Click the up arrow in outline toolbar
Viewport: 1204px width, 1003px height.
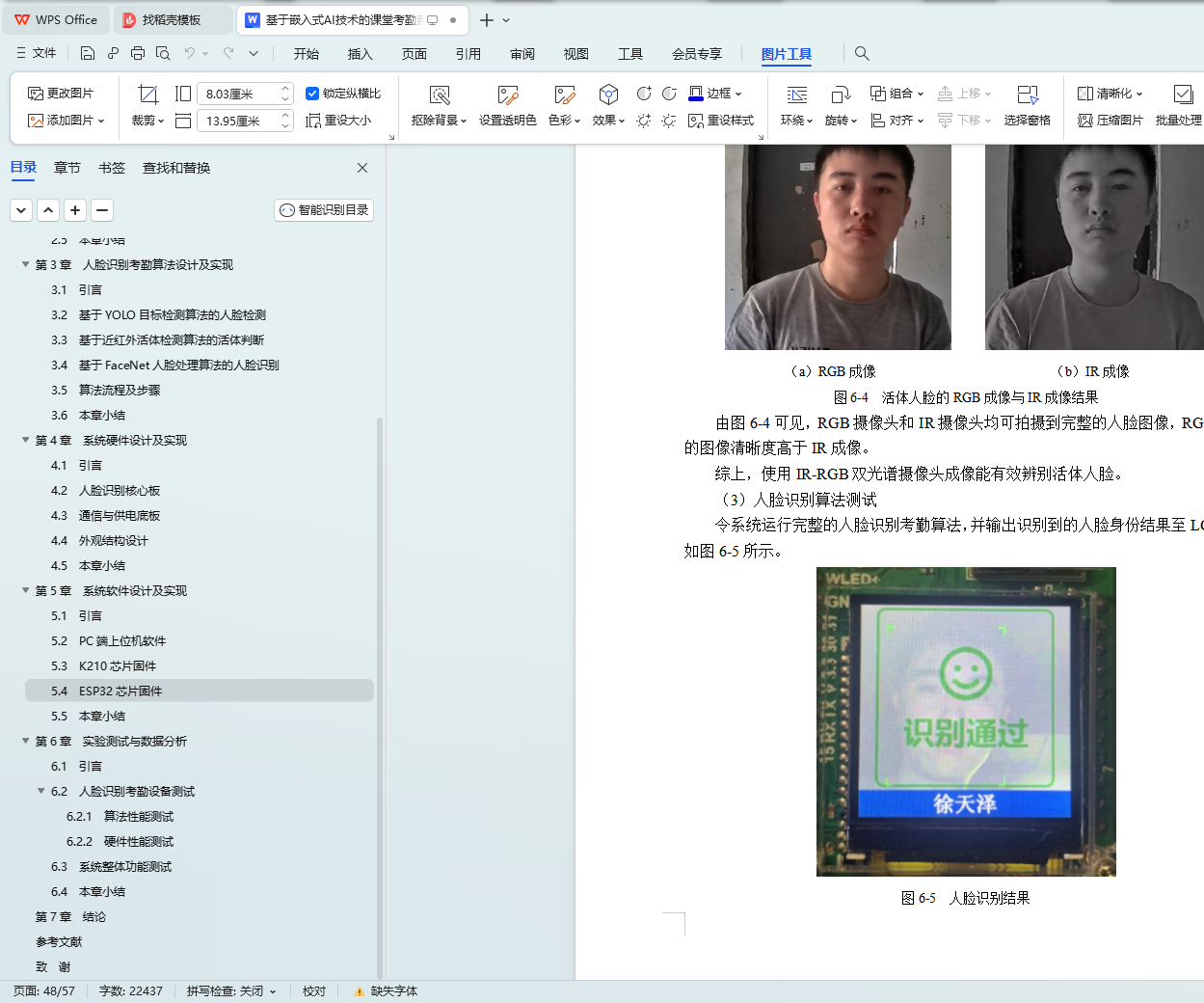(48, 209)
